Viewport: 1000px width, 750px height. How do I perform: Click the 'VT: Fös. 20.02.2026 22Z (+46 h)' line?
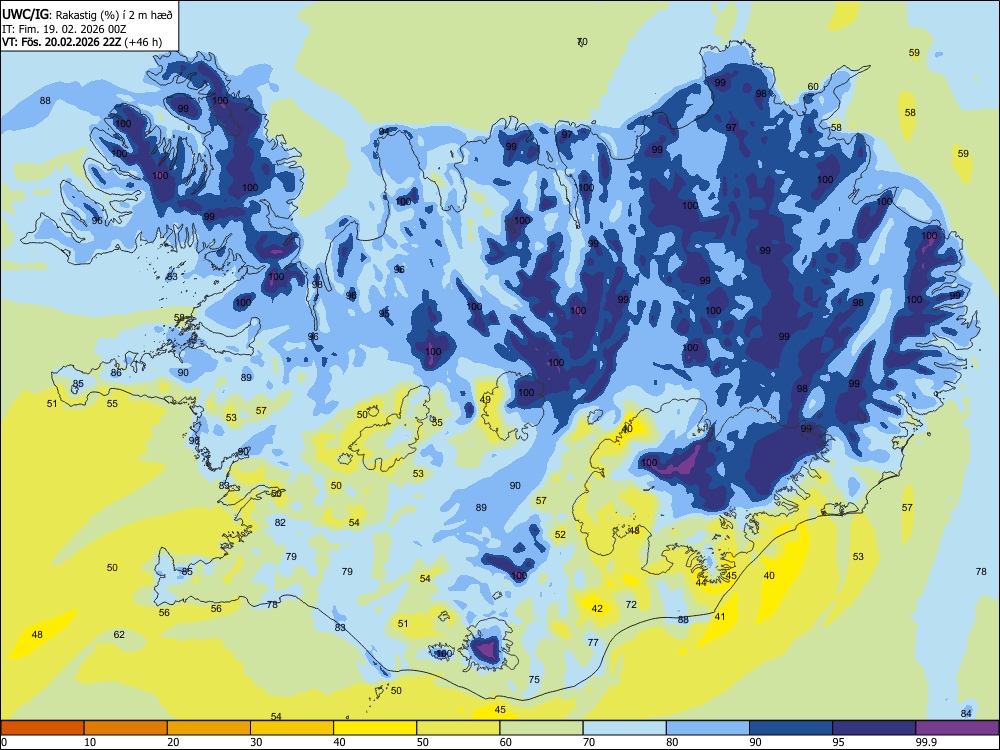click(x=82, y=43)
